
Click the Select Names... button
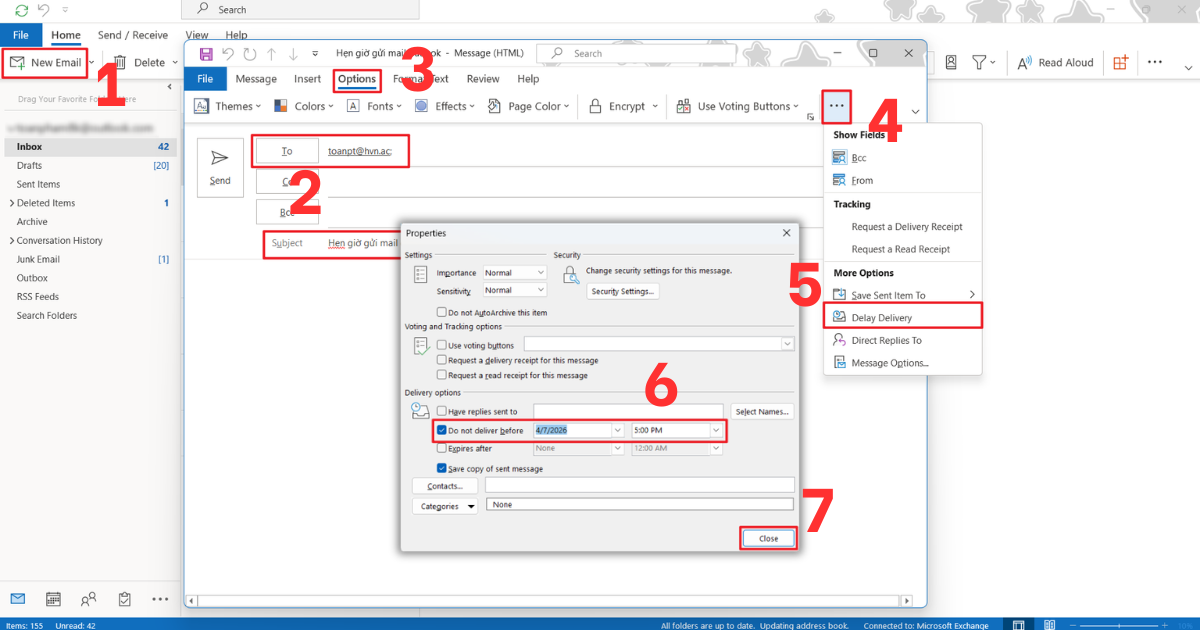point(763,411)
